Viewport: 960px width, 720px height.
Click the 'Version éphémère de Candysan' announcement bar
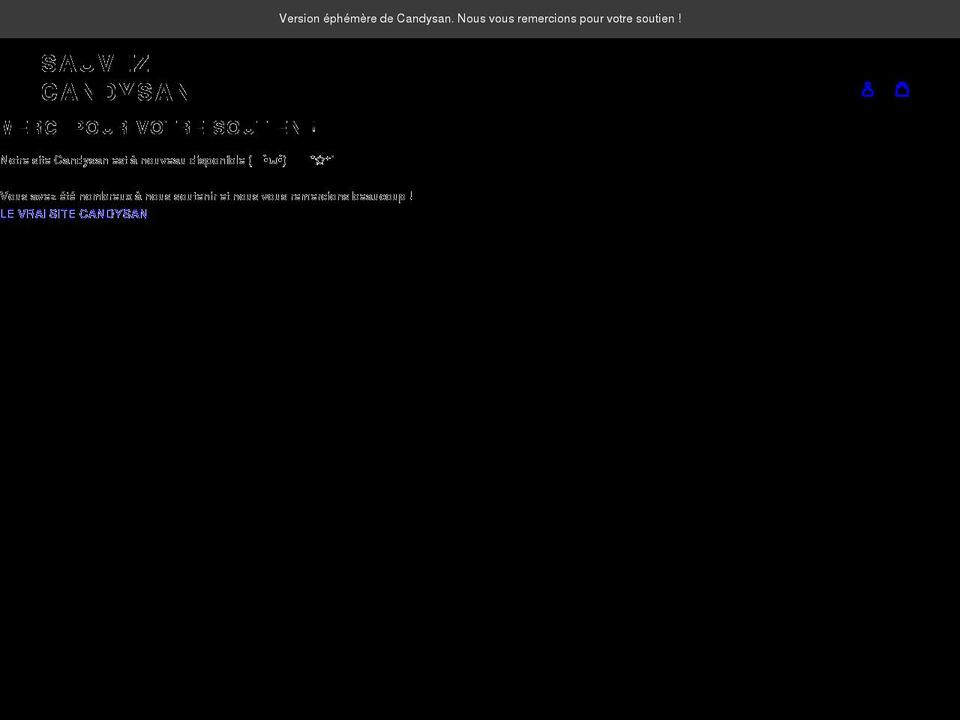480,19
